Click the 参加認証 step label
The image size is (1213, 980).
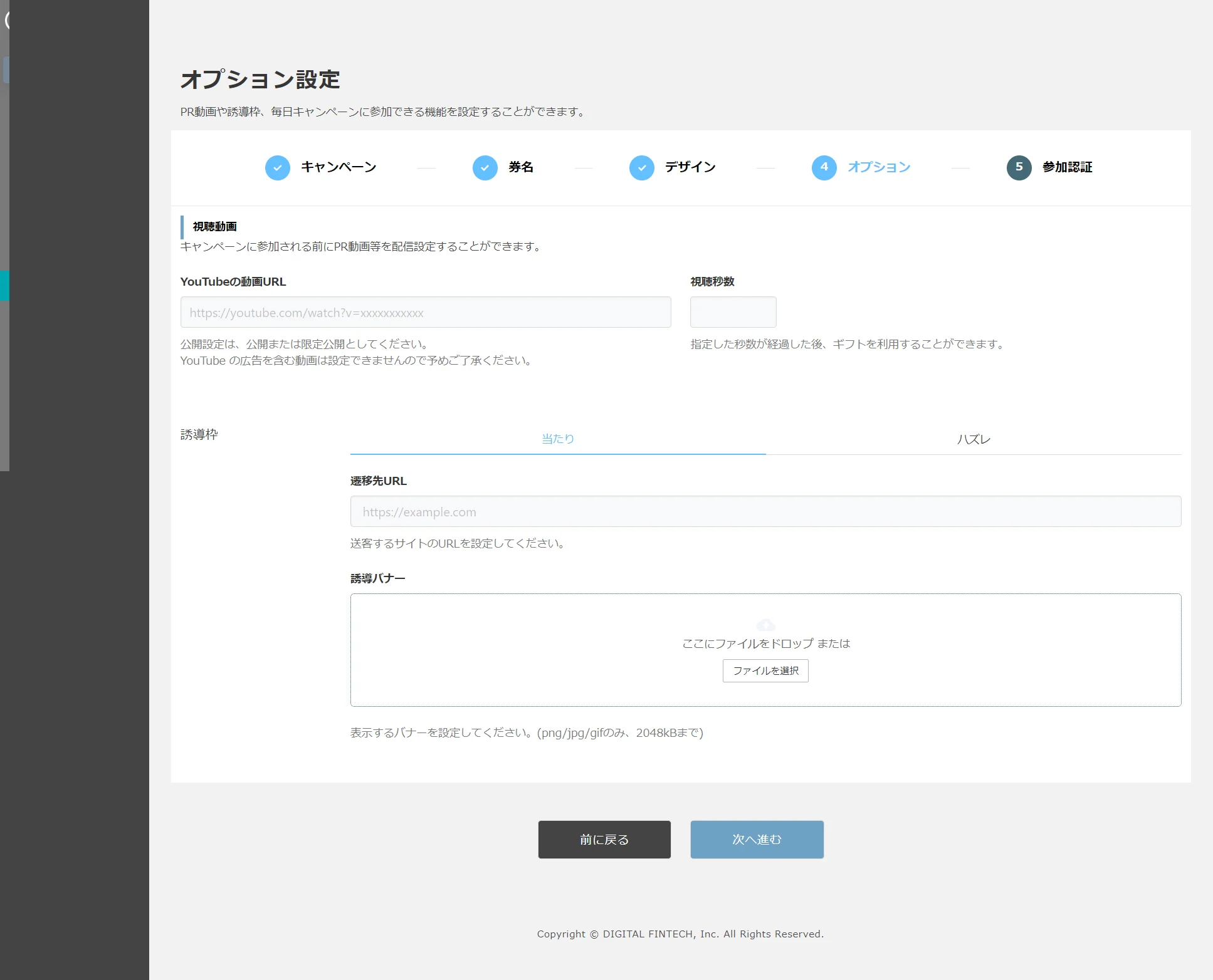(1068, 167)
